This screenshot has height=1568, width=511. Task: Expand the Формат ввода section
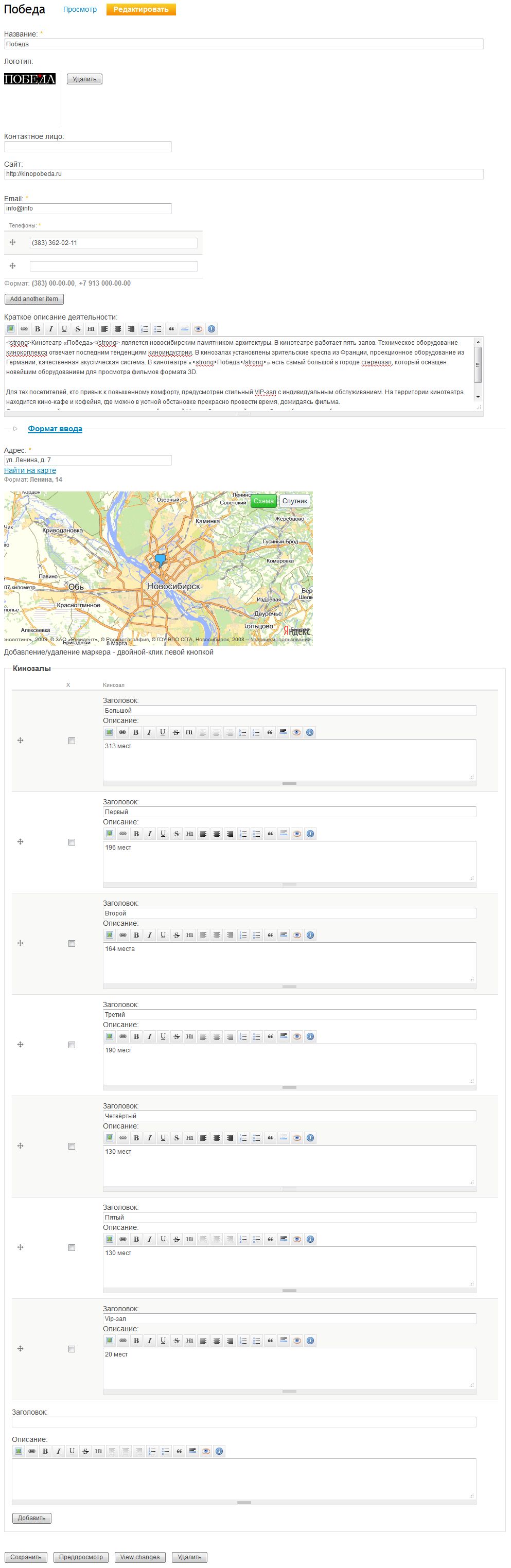(55, 429)
